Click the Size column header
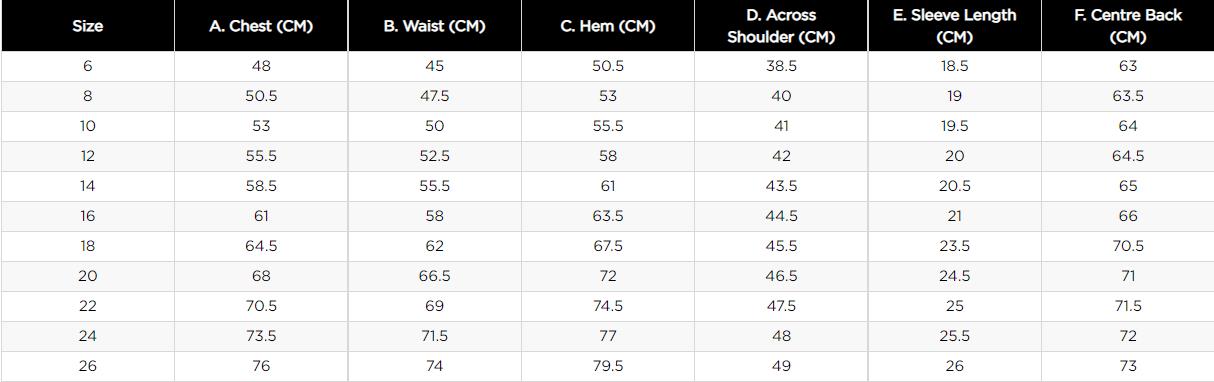This screenshot has width=1214, height=382. click(88, 26)
